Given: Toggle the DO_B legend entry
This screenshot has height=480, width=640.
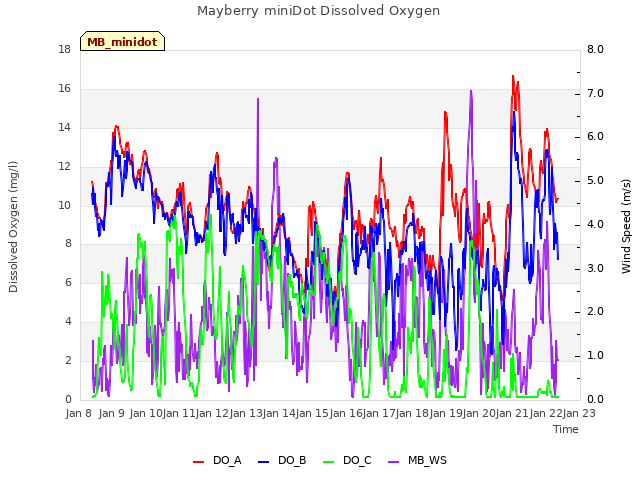Looking at the screenshot, I should [x=282, y=461].
